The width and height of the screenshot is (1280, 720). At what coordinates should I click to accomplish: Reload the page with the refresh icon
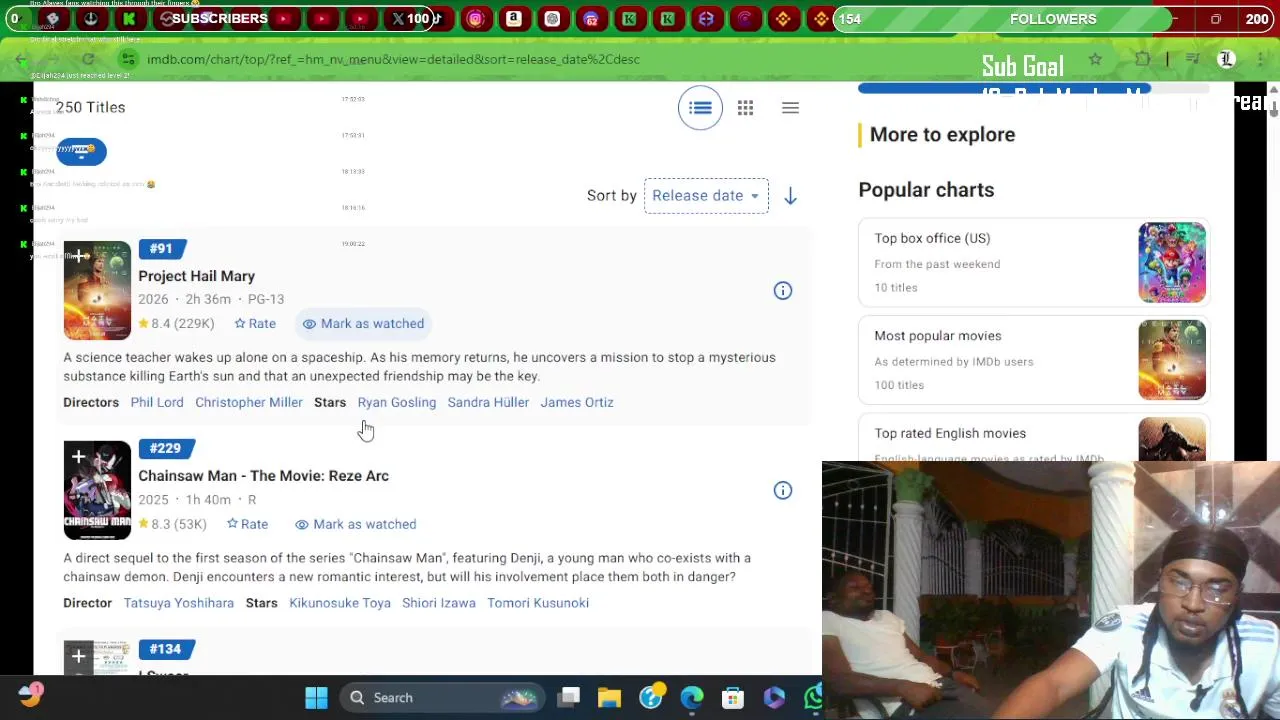[88, 60]
